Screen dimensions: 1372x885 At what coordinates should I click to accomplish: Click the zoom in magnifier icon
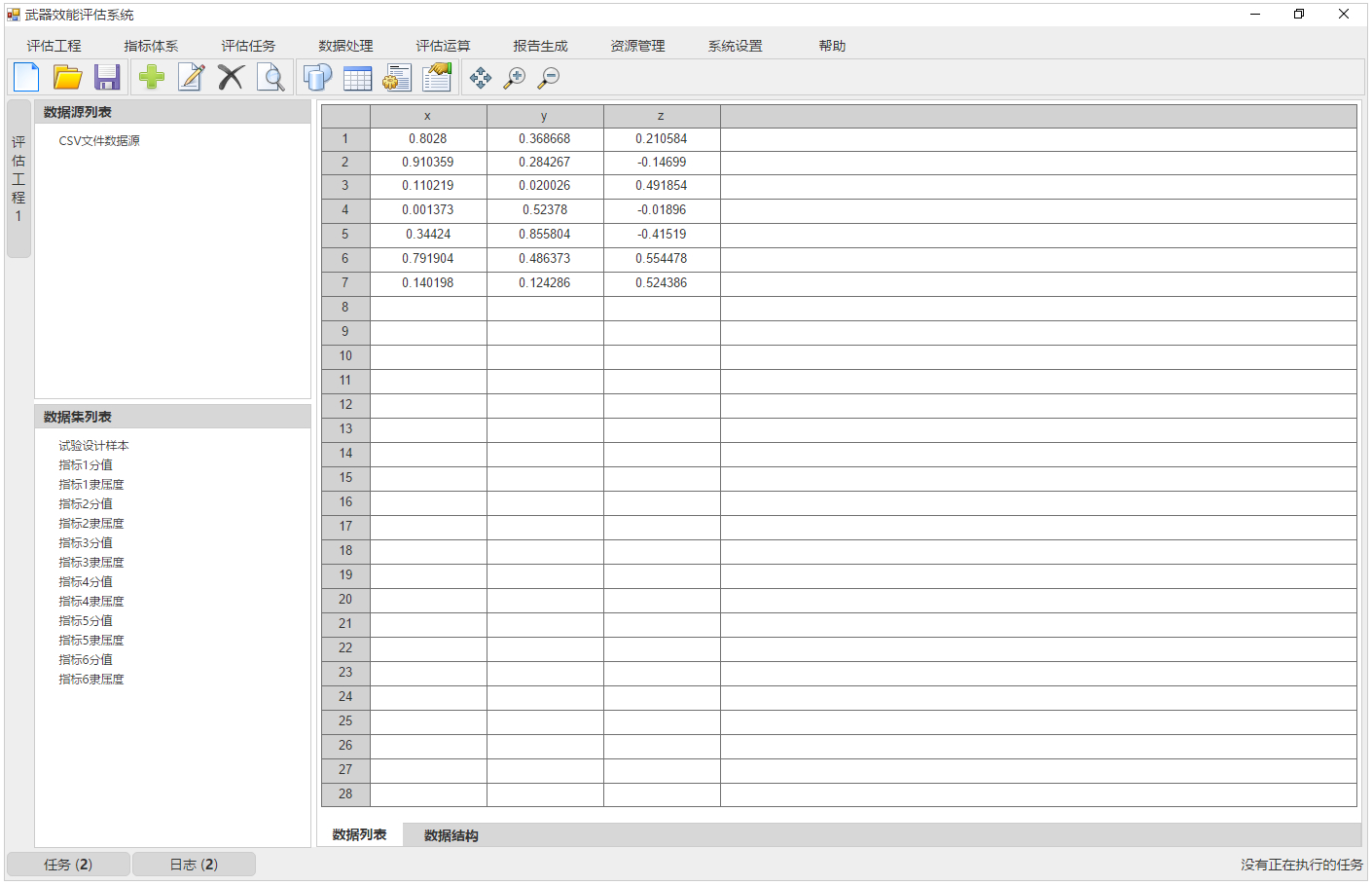click(x=514, y=78)
